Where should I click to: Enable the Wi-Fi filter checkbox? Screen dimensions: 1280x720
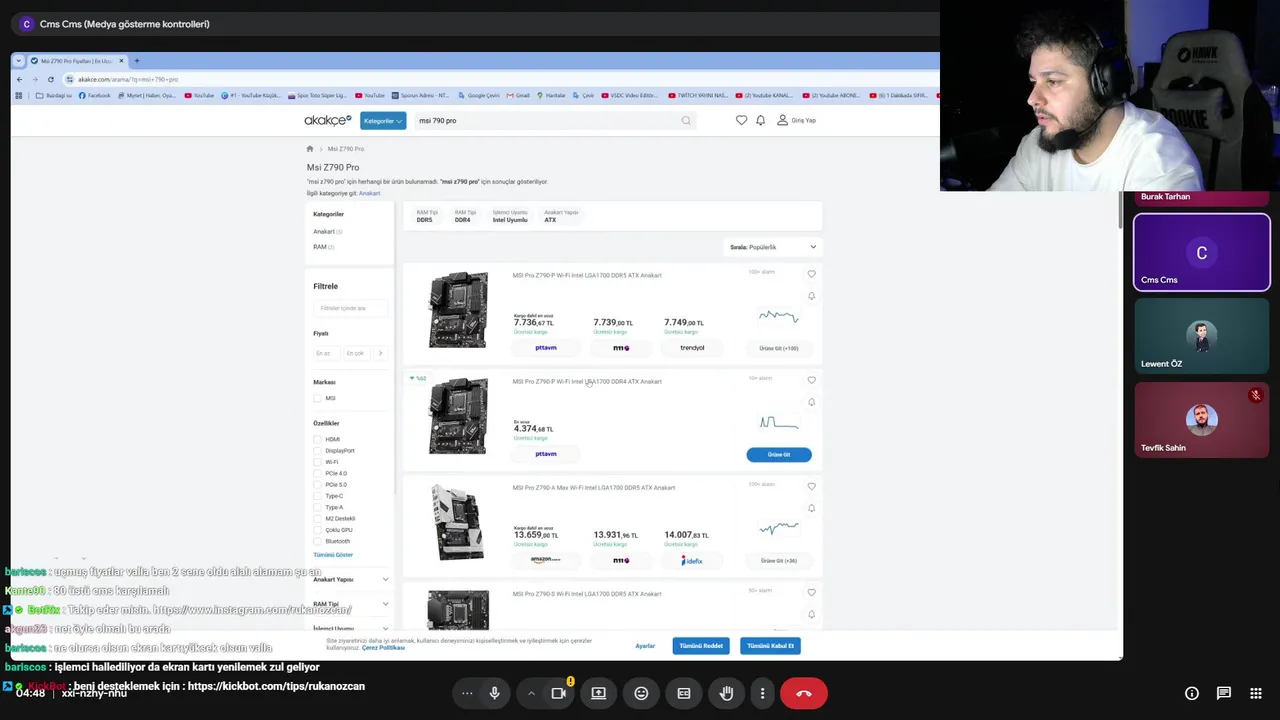(x=318, y=462)
